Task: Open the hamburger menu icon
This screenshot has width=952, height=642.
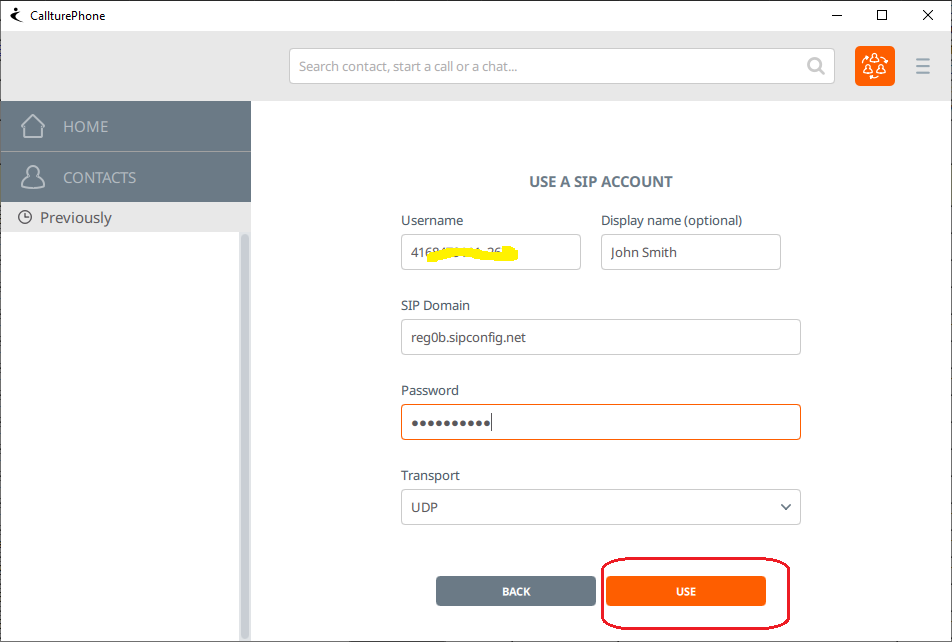Action: (923, 67)
